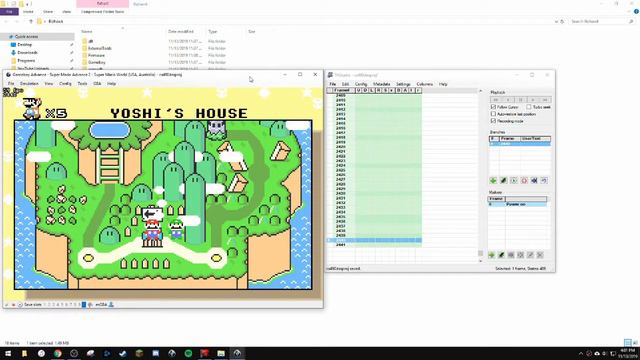Viewport: 640px width, 360px height.
Task: Open Steam from the taskbar
Action: pyautogui.click(x=123, y=353)
